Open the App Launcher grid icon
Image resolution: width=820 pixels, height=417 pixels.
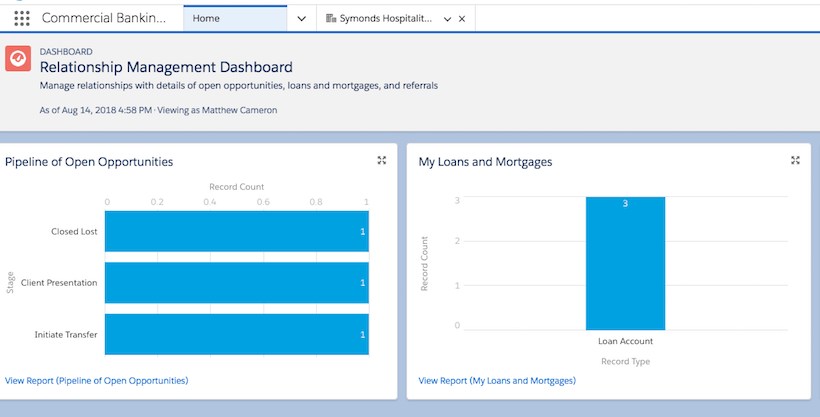(22, 19)
